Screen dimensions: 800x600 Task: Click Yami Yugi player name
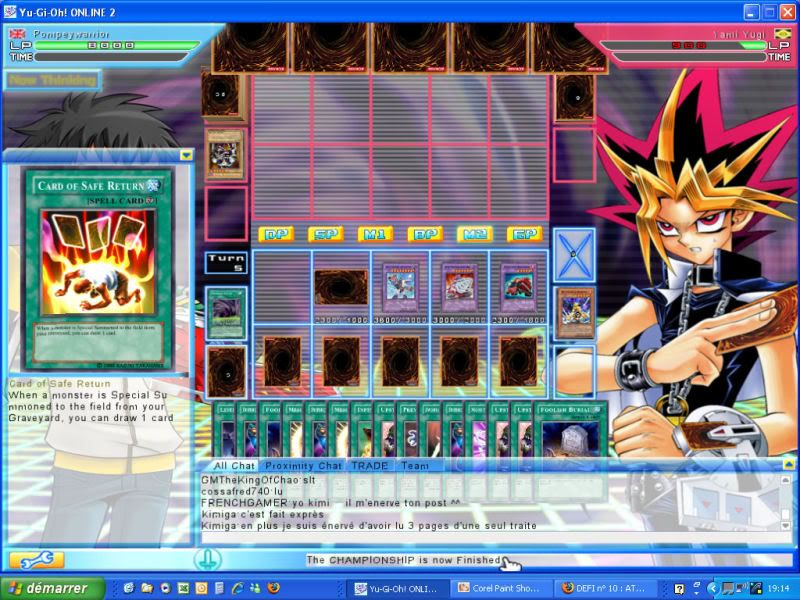tap(739, 34)
